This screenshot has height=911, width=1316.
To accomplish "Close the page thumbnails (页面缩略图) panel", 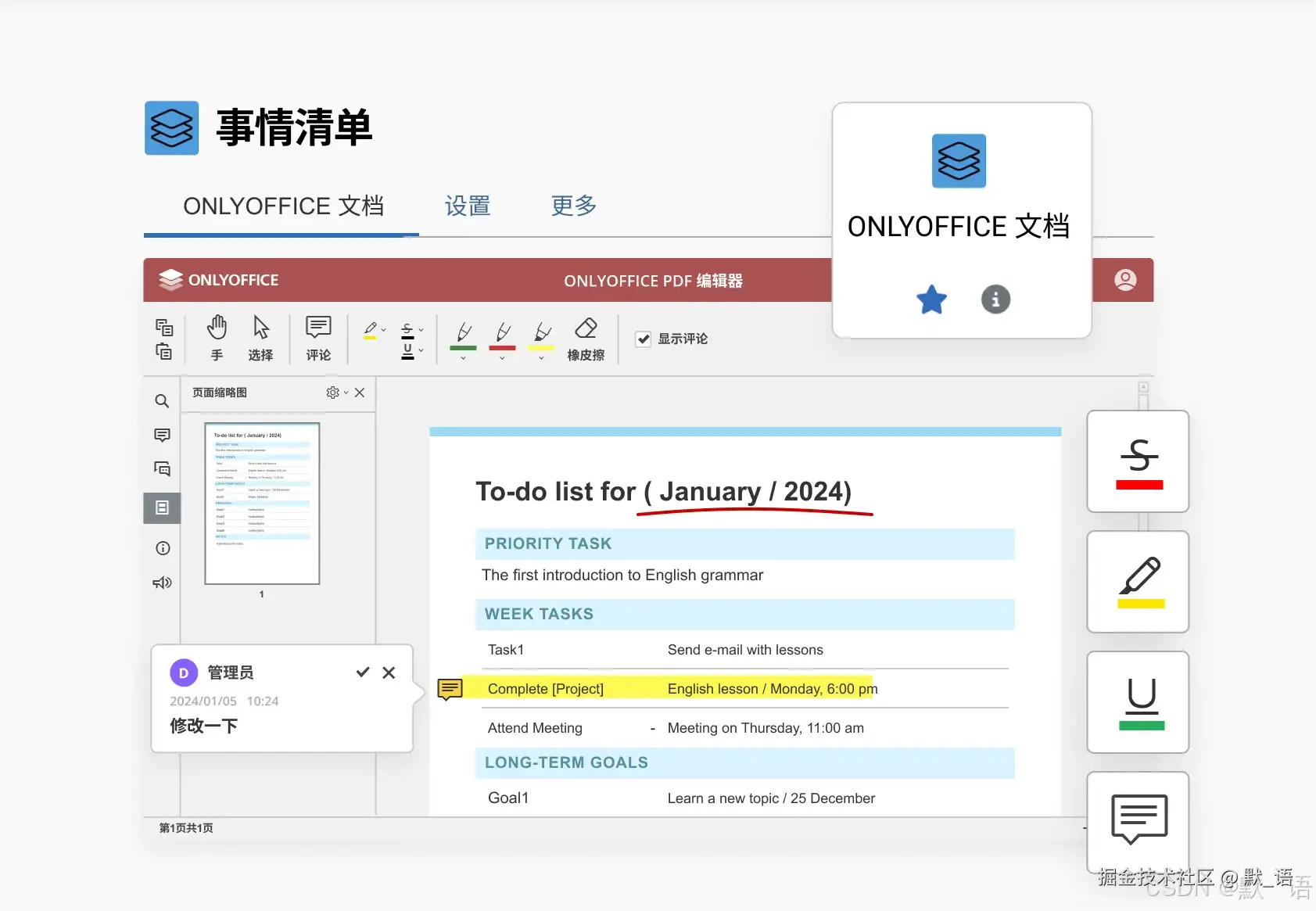I will pyautogui.click(x=360, y=393).
